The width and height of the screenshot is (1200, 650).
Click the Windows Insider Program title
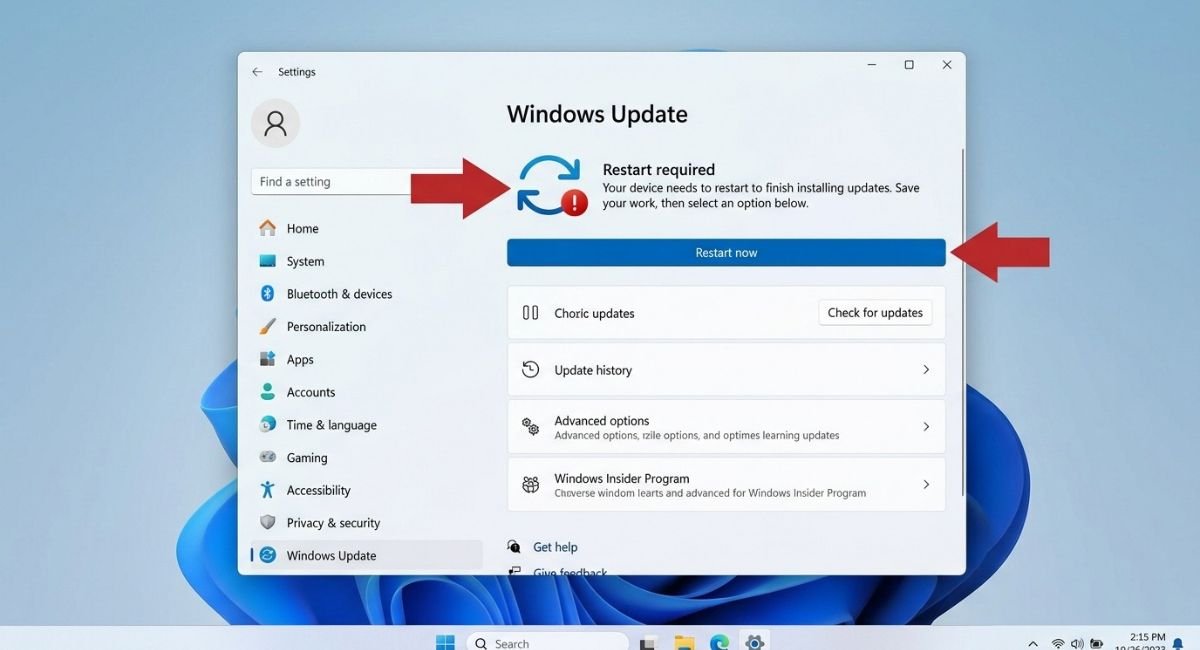click(x=621, y=479)
